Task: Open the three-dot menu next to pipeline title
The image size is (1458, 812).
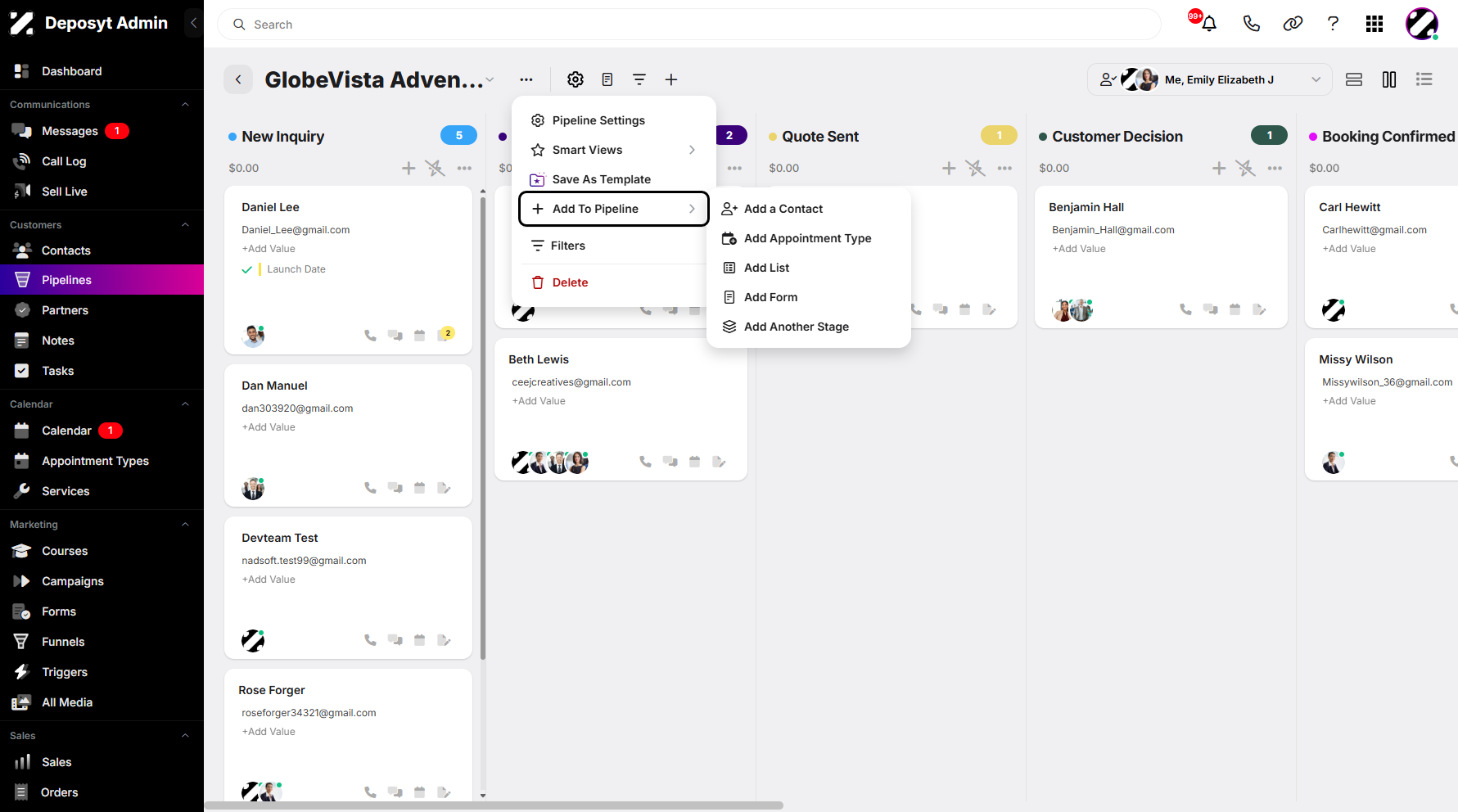Action: point(526,79)
